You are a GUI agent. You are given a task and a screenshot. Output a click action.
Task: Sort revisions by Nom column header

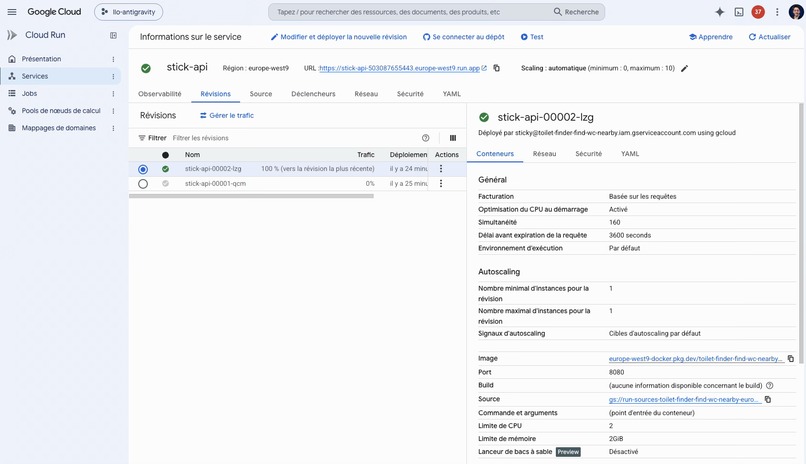pos(192,155)
